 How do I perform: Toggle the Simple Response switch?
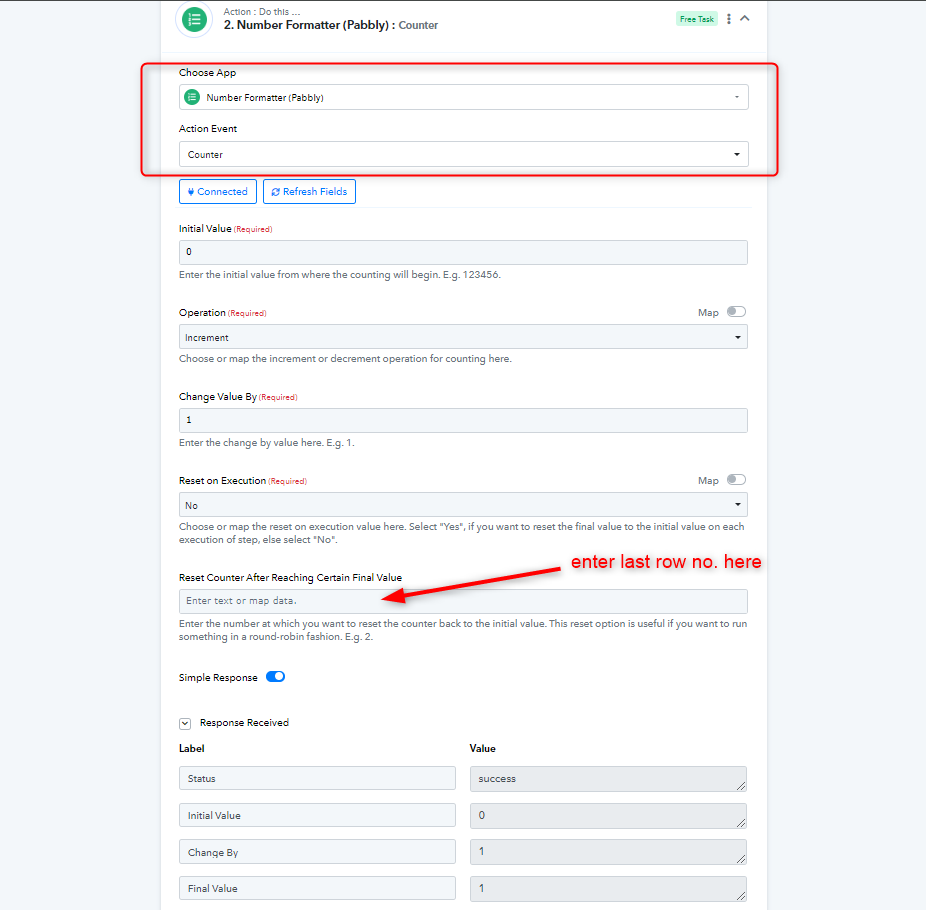[275, 677]
